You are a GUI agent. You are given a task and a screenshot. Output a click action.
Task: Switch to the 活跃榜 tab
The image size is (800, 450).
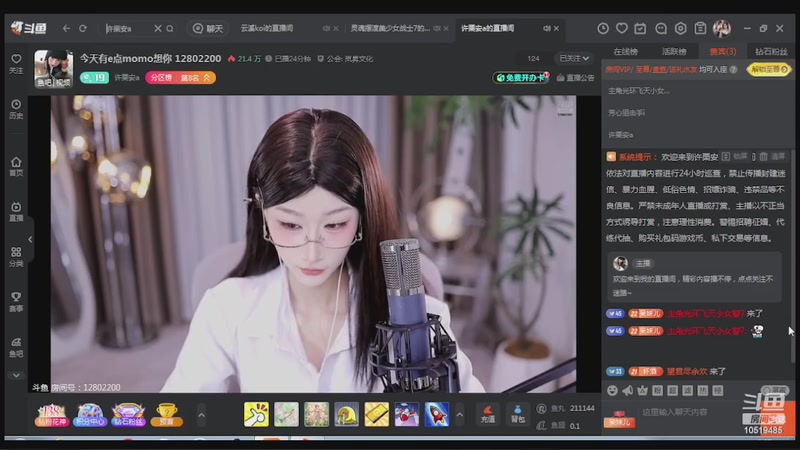(674, 52)
